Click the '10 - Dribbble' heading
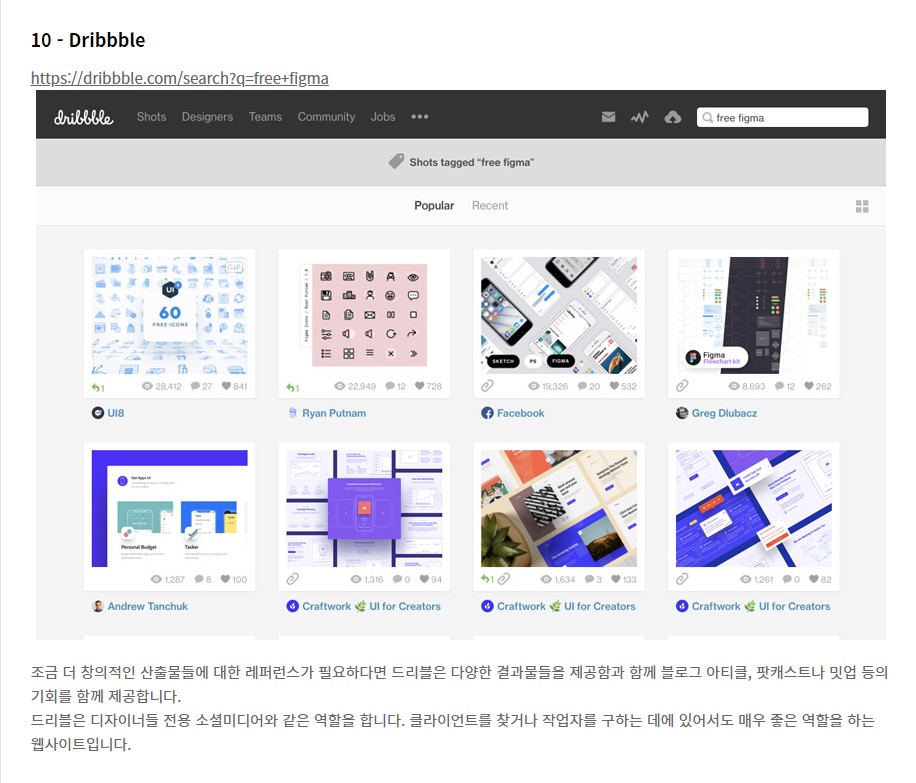This screenshot has height=783, width=916. (x=88, y=40)
